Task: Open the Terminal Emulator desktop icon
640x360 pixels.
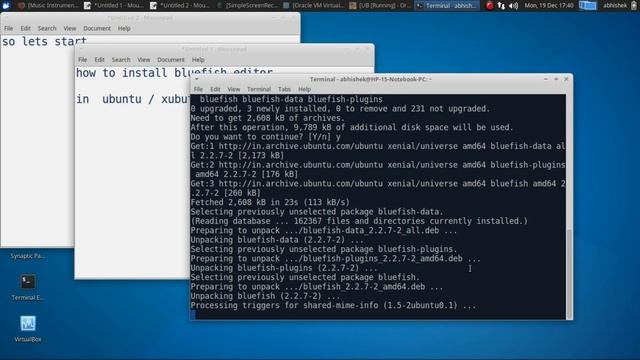Action: (x=28, y=287)
